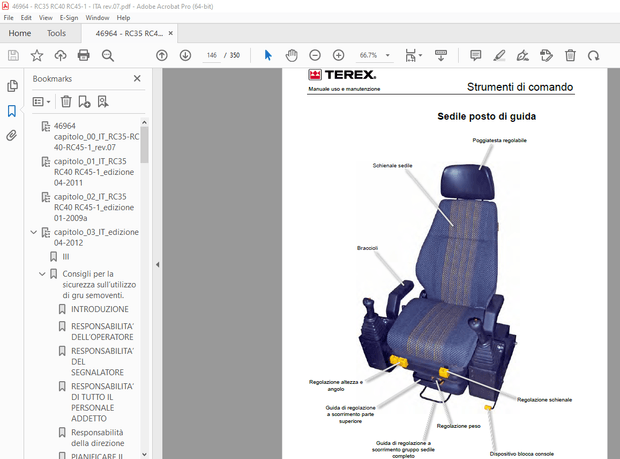Rotate page with circular arrow icon
This screenshot has height=459, width=620.
pos(594,55)
